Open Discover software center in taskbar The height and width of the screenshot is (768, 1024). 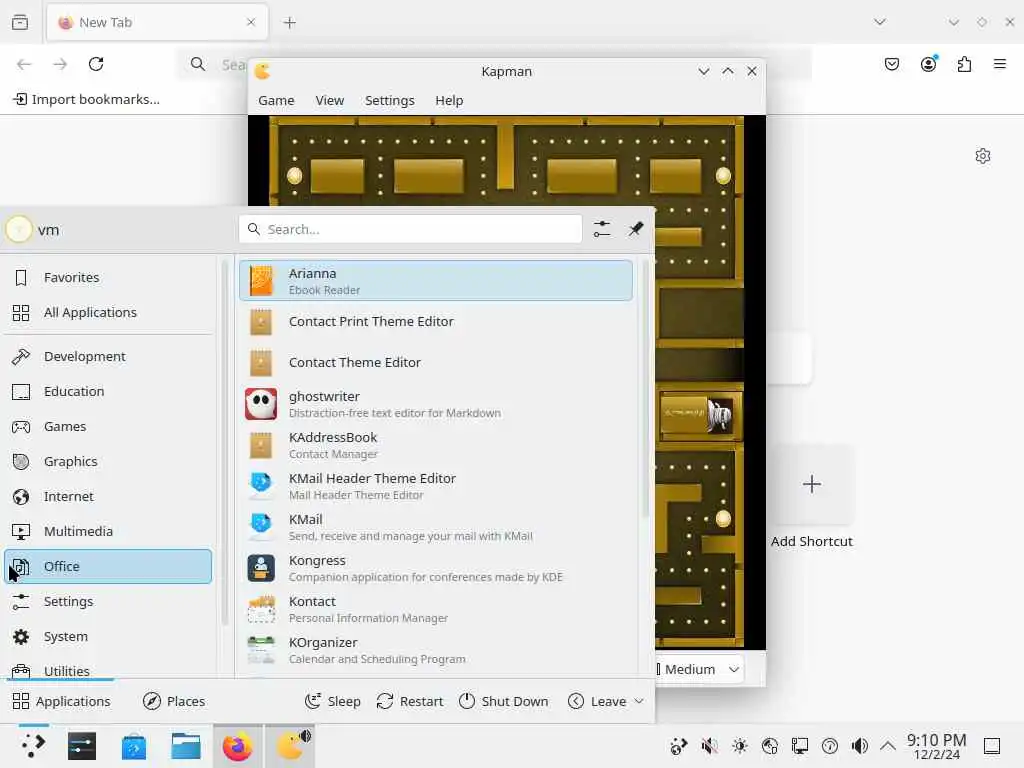pos(134,746)
